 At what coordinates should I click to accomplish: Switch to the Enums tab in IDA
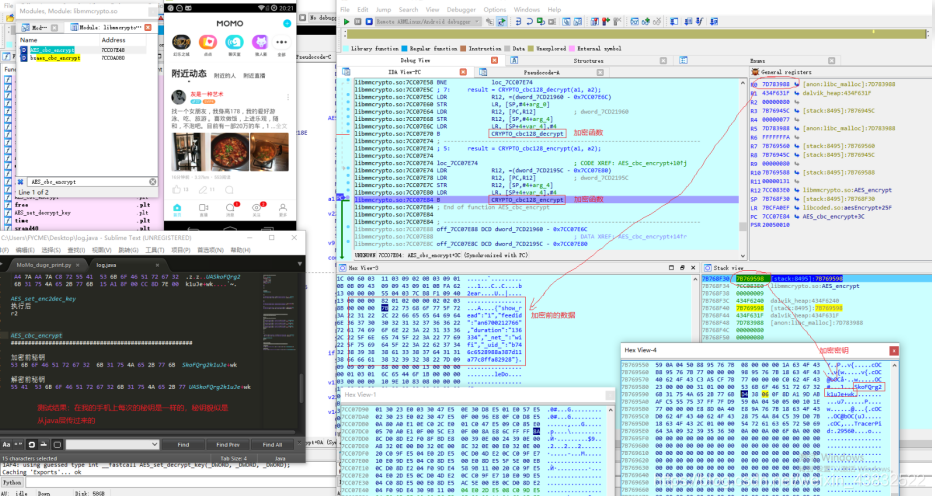click(x=757, y=61)
